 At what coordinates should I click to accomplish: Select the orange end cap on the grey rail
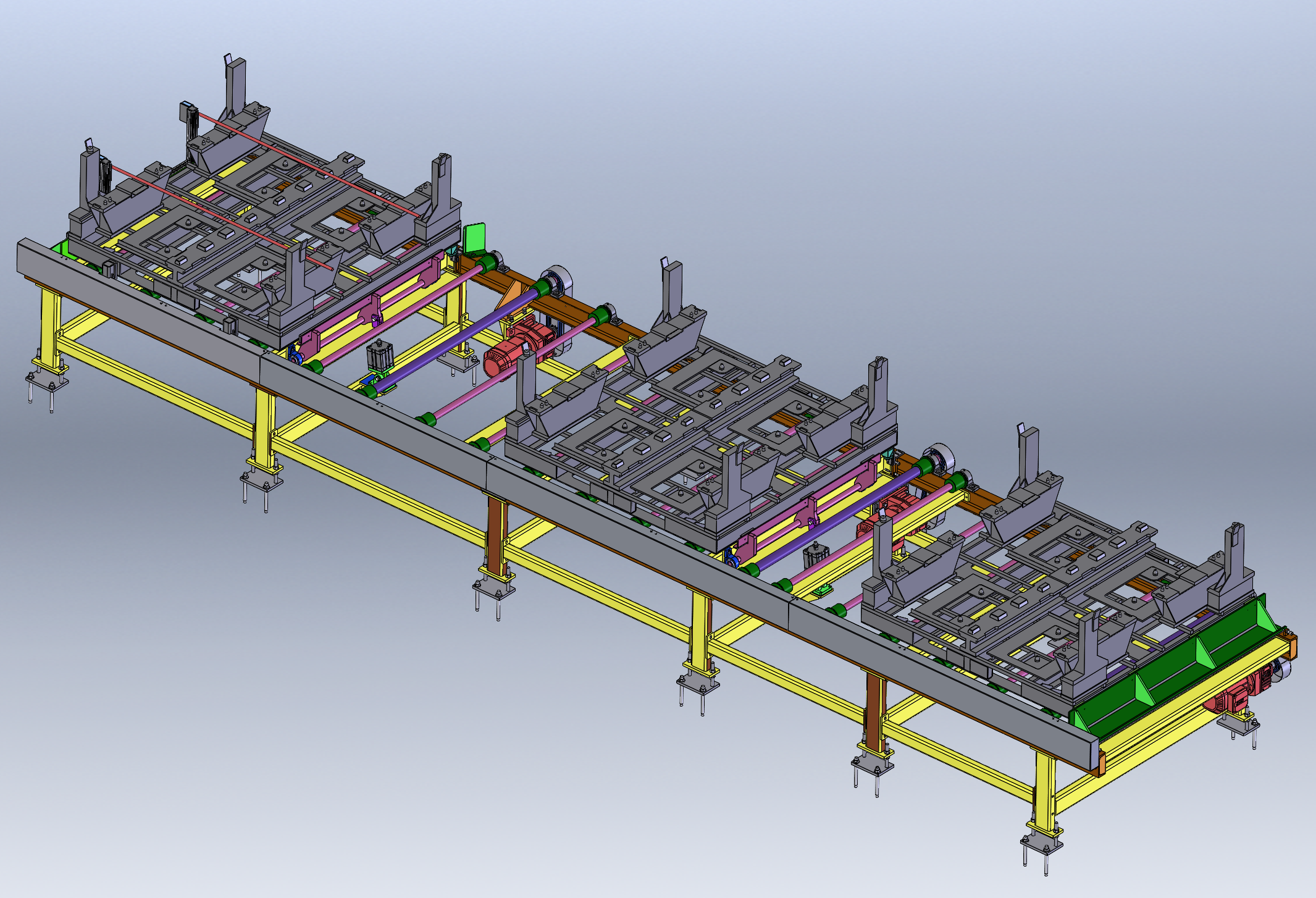click(1101, 765)
